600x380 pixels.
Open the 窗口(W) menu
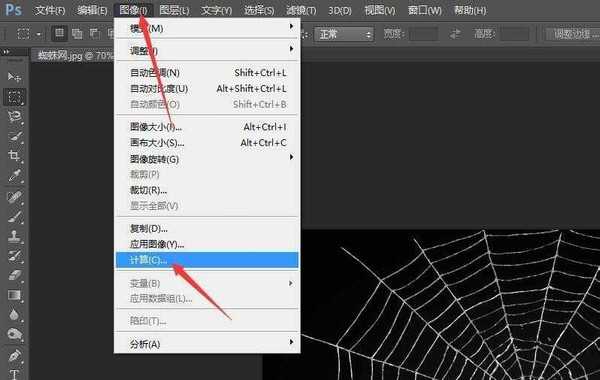tap(424, 10)
